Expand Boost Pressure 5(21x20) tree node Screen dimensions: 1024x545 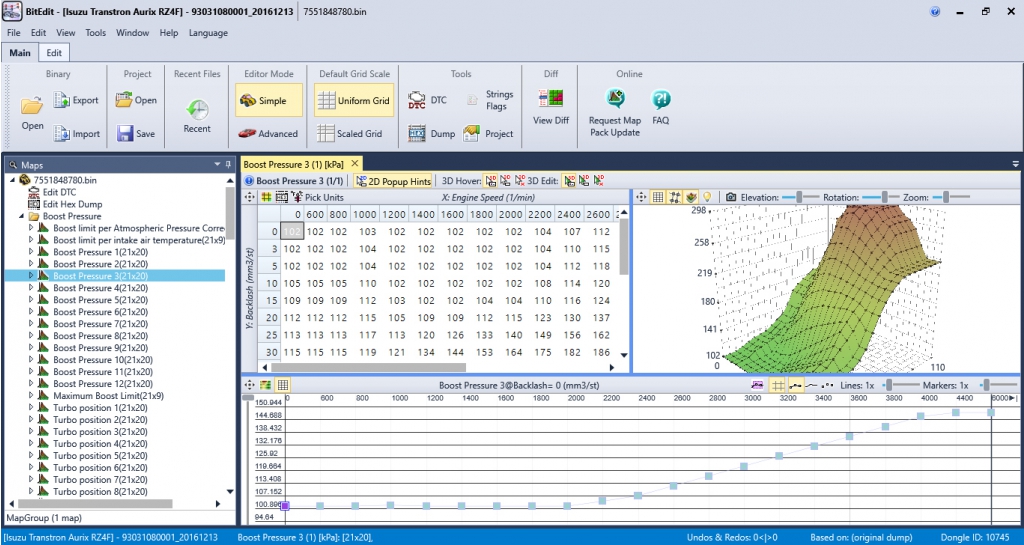coord(31,300)
